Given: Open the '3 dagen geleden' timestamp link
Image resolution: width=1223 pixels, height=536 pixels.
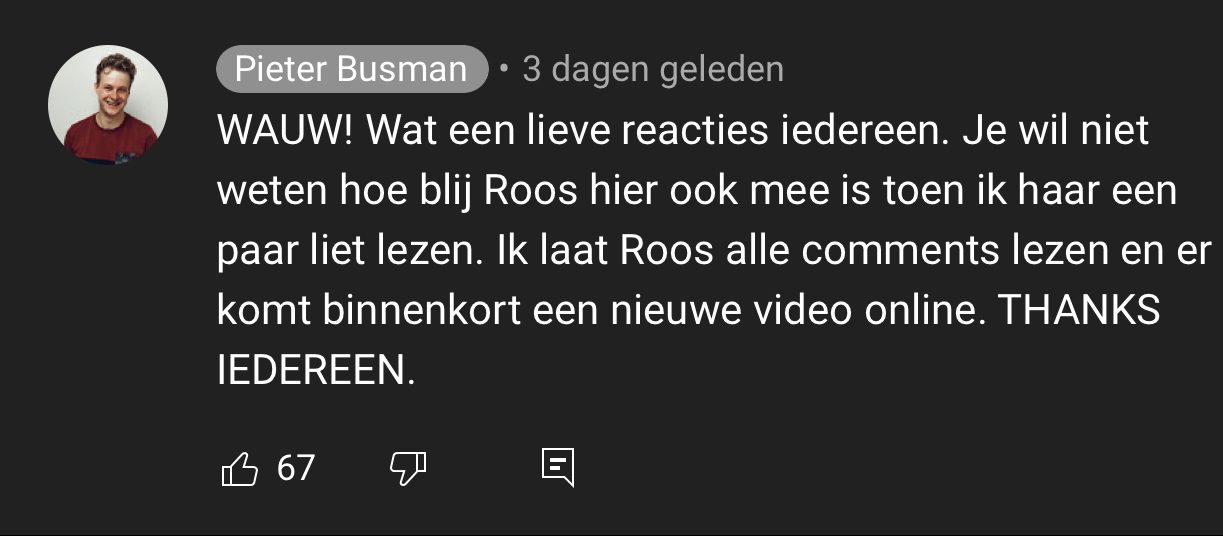Looking at the screenshot, I should point(653,69).
